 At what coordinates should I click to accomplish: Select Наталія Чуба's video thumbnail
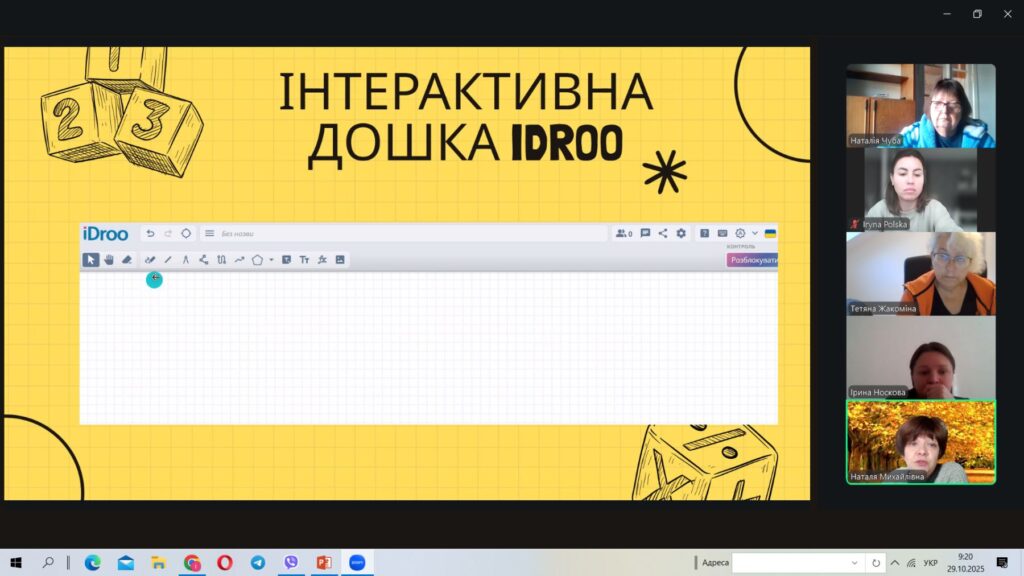pyautogui.click(x=920, y=106)
